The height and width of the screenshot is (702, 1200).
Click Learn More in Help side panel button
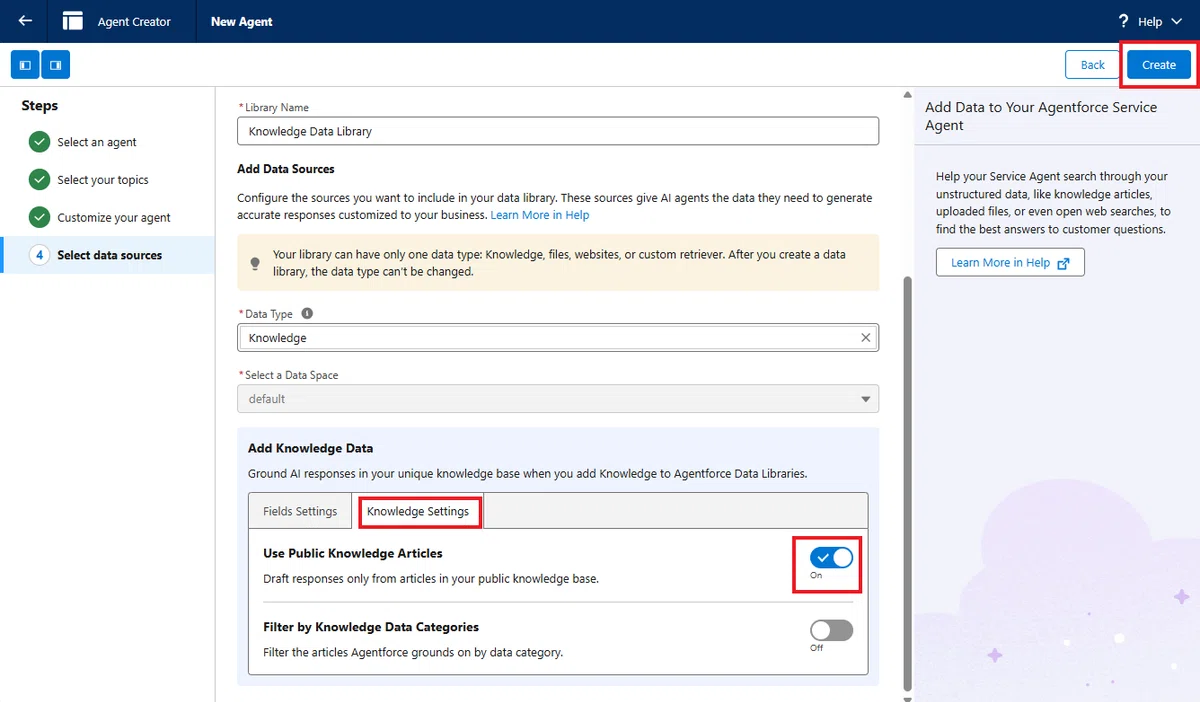1010,262
